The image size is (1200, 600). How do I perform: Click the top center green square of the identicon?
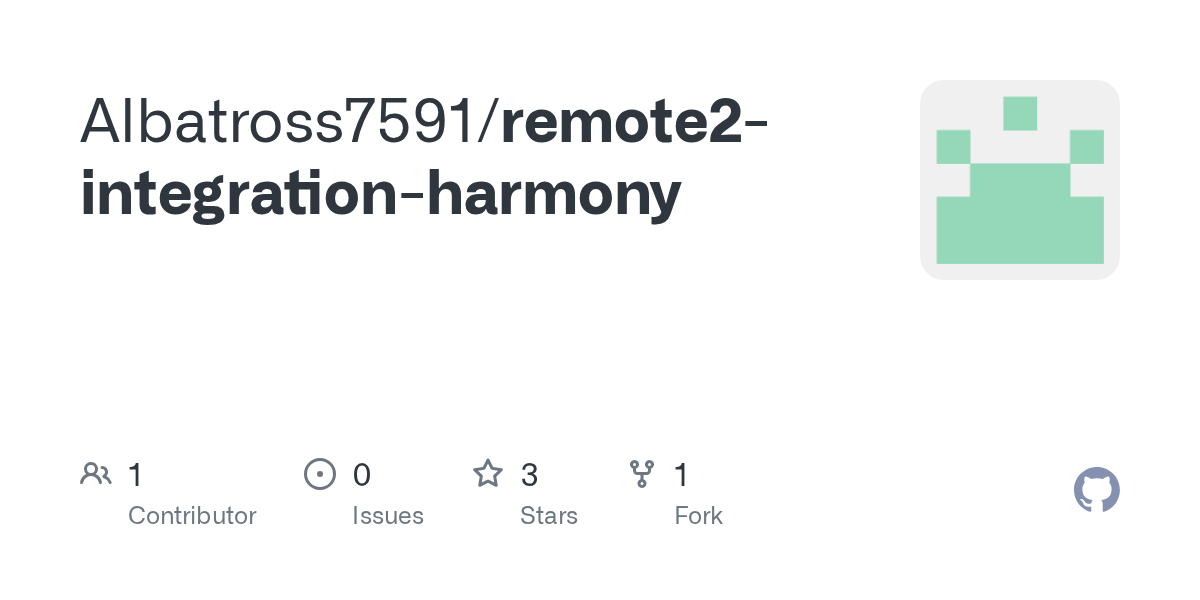pyautogui.click(x=1019, y=113)
